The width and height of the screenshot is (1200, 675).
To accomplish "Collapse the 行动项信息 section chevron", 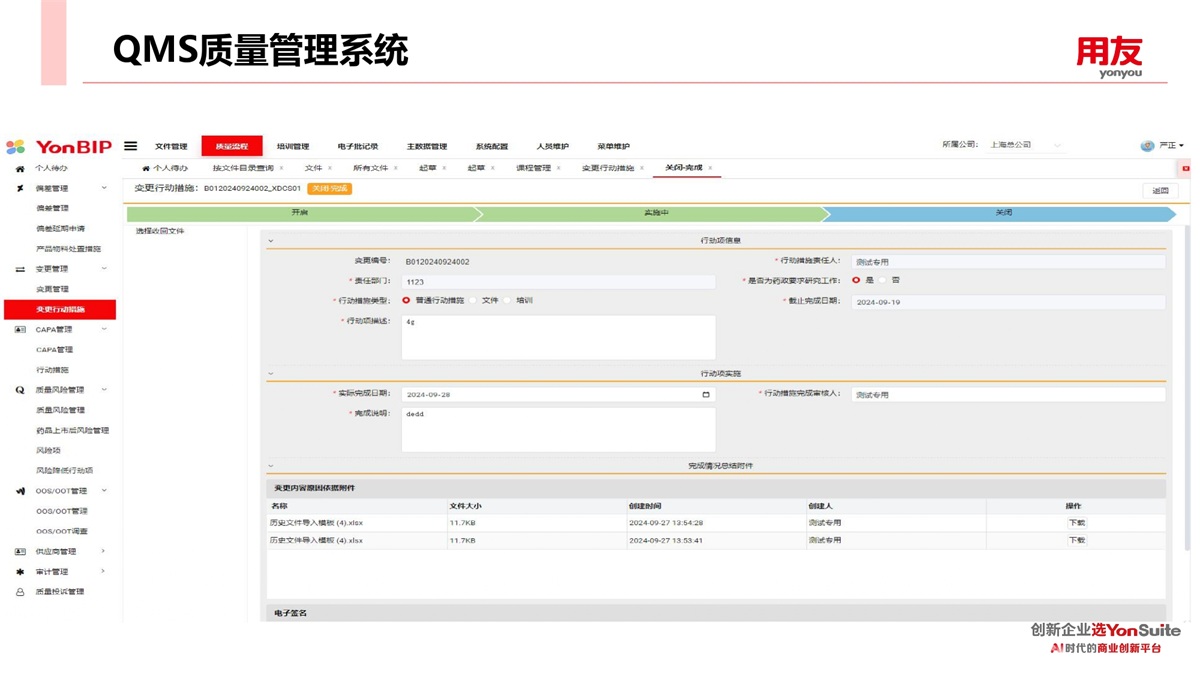I will [271, 241].
